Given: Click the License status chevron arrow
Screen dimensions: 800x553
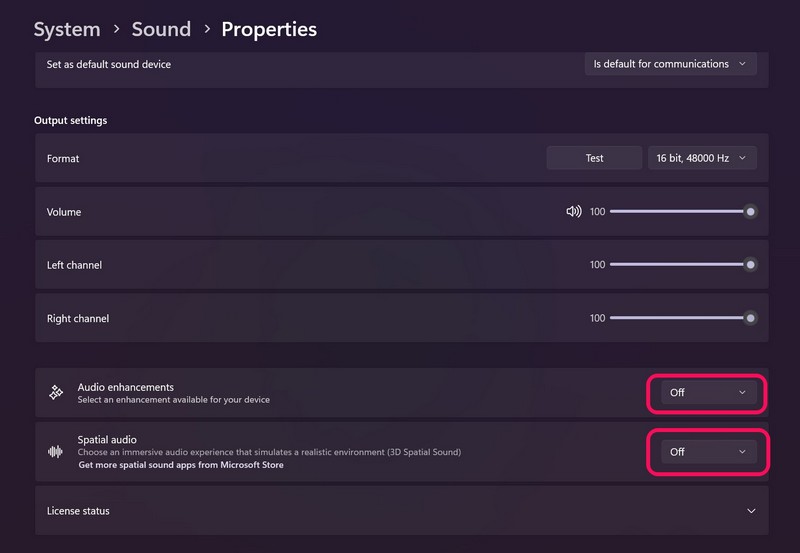Looking at the screenshot, I should point(751,511).
